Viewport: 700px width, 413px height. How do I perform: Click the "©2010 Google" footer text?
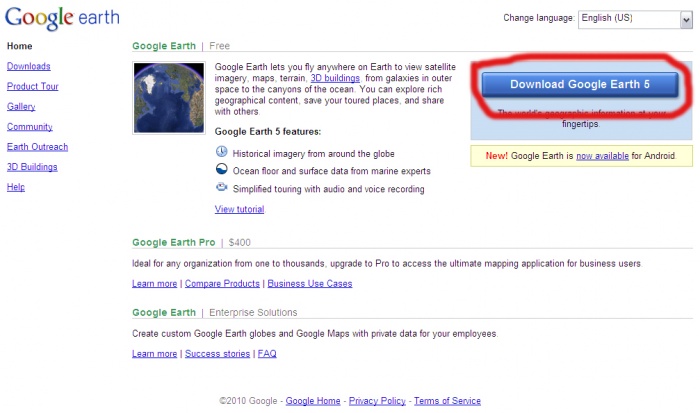coord(248,401)
